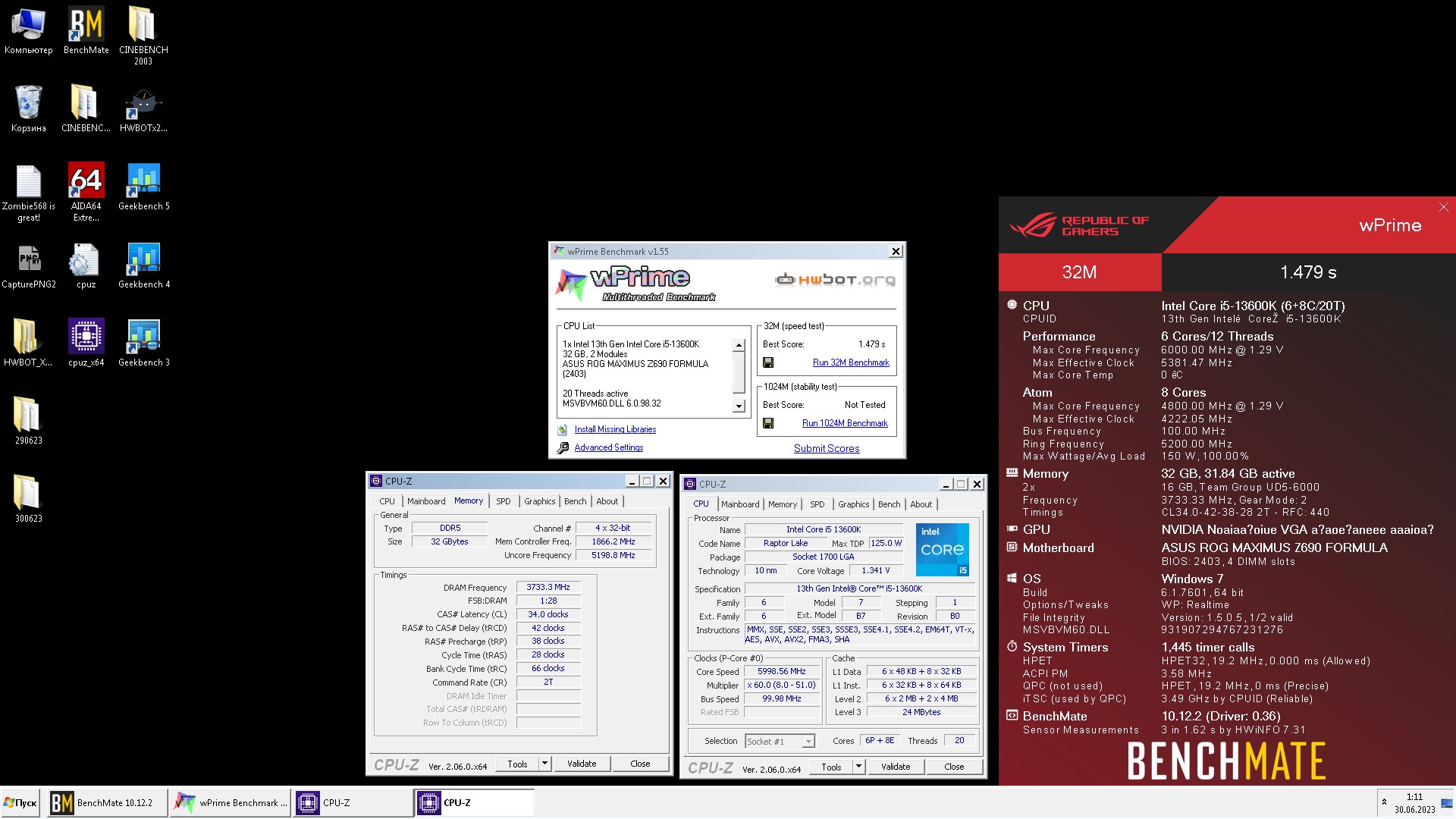Click Run 1024M Benchmark link

point(845,423)
